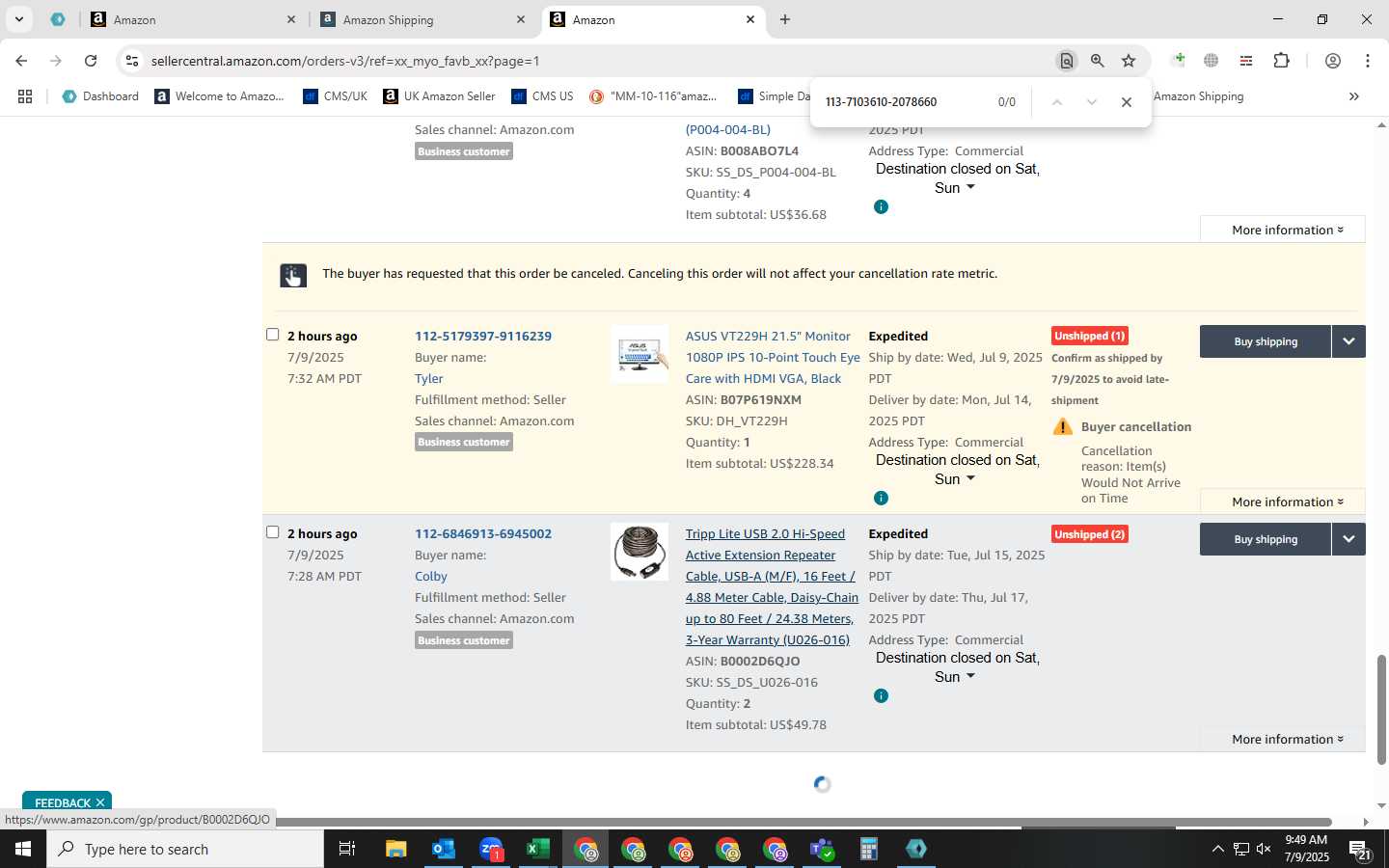Expand Destination closed dropdown for ASUS order
Viewport: 1389px width, 868px height.
pyautogui.click(x=970, y=478)
